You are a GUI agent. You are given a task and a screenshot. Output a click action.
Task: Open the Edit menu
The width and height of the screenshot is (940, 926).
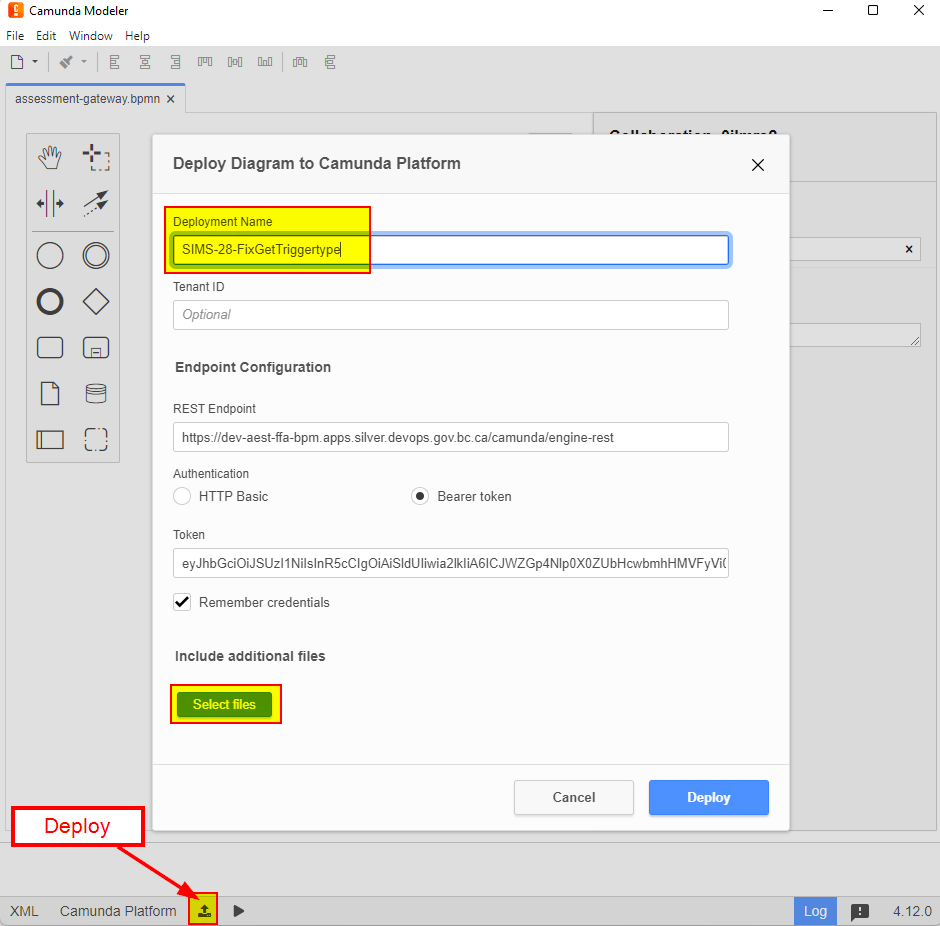(46, 35)
